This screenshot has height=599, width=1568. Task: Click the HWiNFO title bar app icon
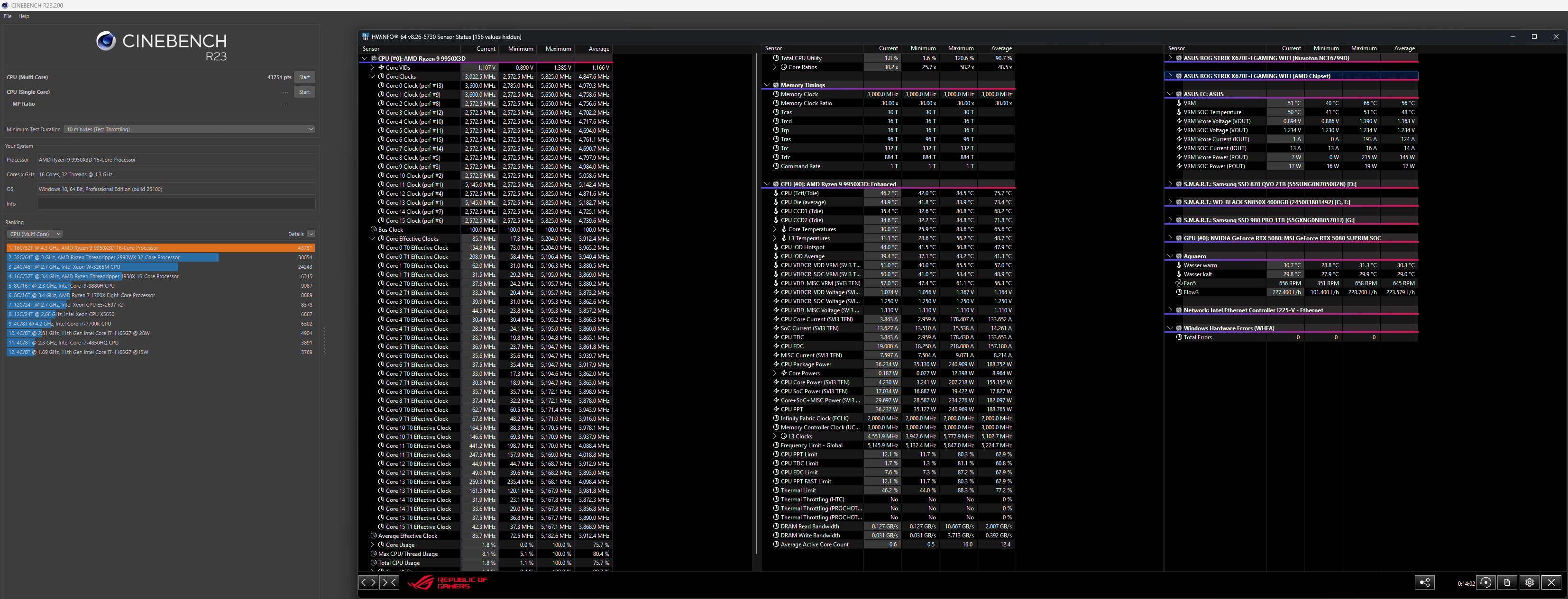click(365, 36)
